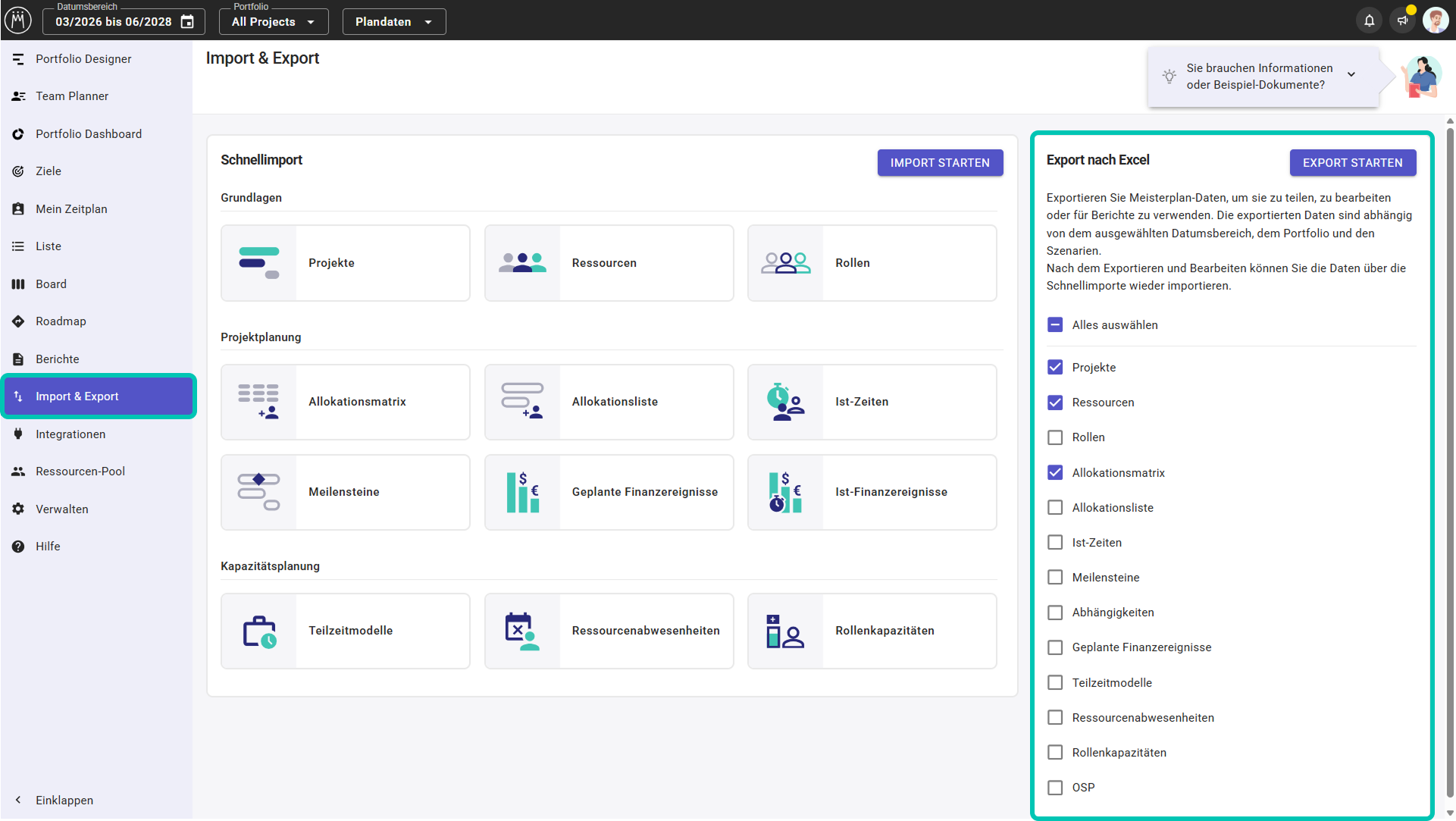Check the Ist-Zeiten export checkbox
The width and height of the screenshot is (1456, 821).
[x=1055, y=543]
